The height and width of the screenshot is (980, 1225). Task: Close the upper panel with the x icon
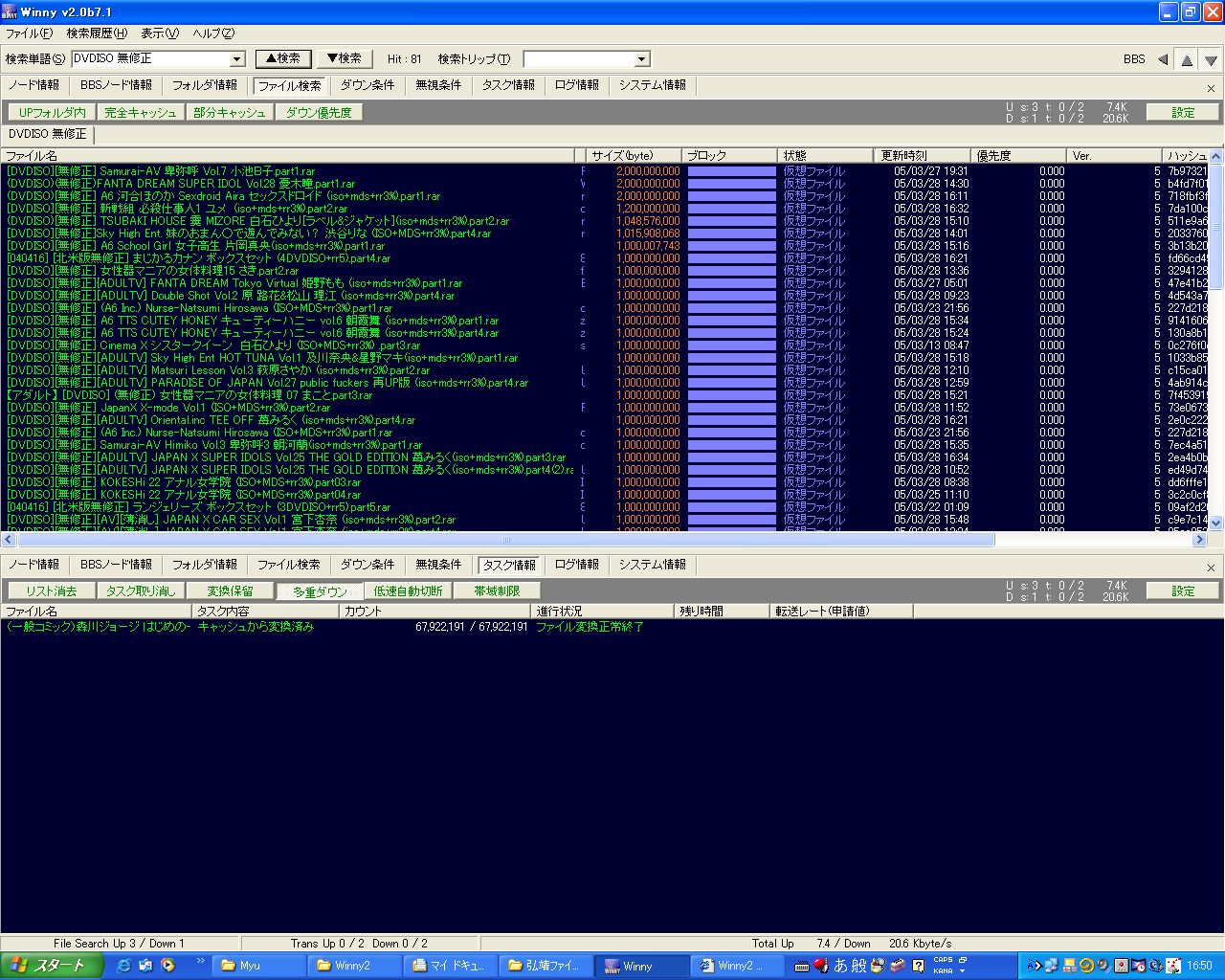(x=1211, y=89)
